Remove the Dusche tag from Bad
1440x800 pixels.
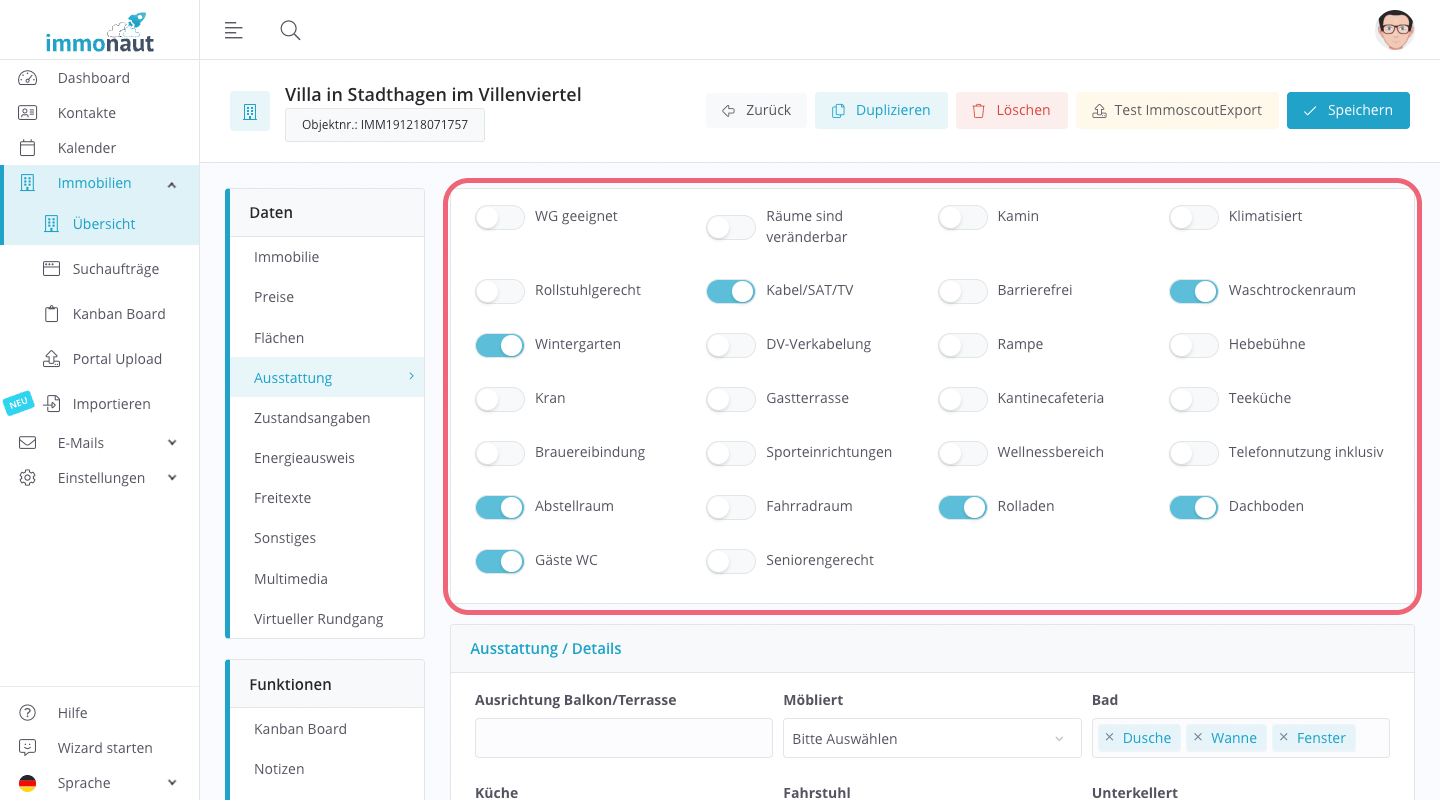1109,738
